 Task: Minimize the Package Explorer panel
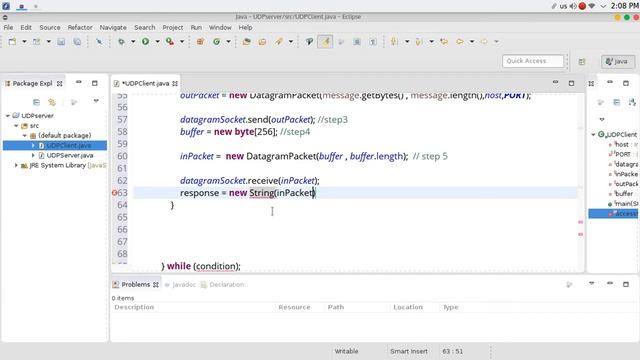(78, 82)
